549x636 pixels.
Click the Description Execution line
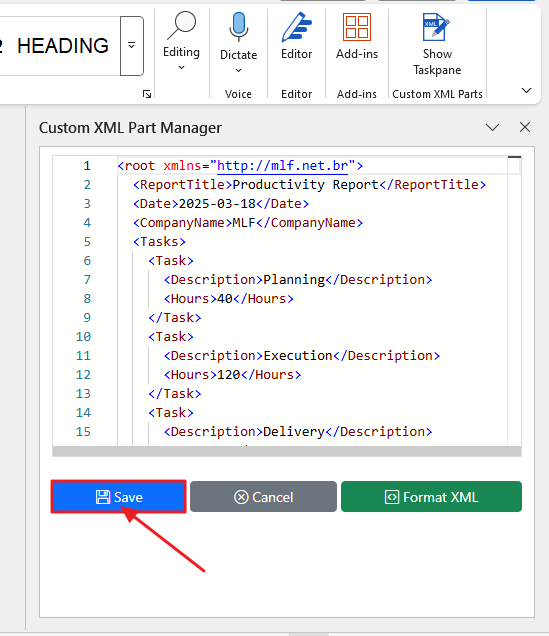tap(302, 356)
